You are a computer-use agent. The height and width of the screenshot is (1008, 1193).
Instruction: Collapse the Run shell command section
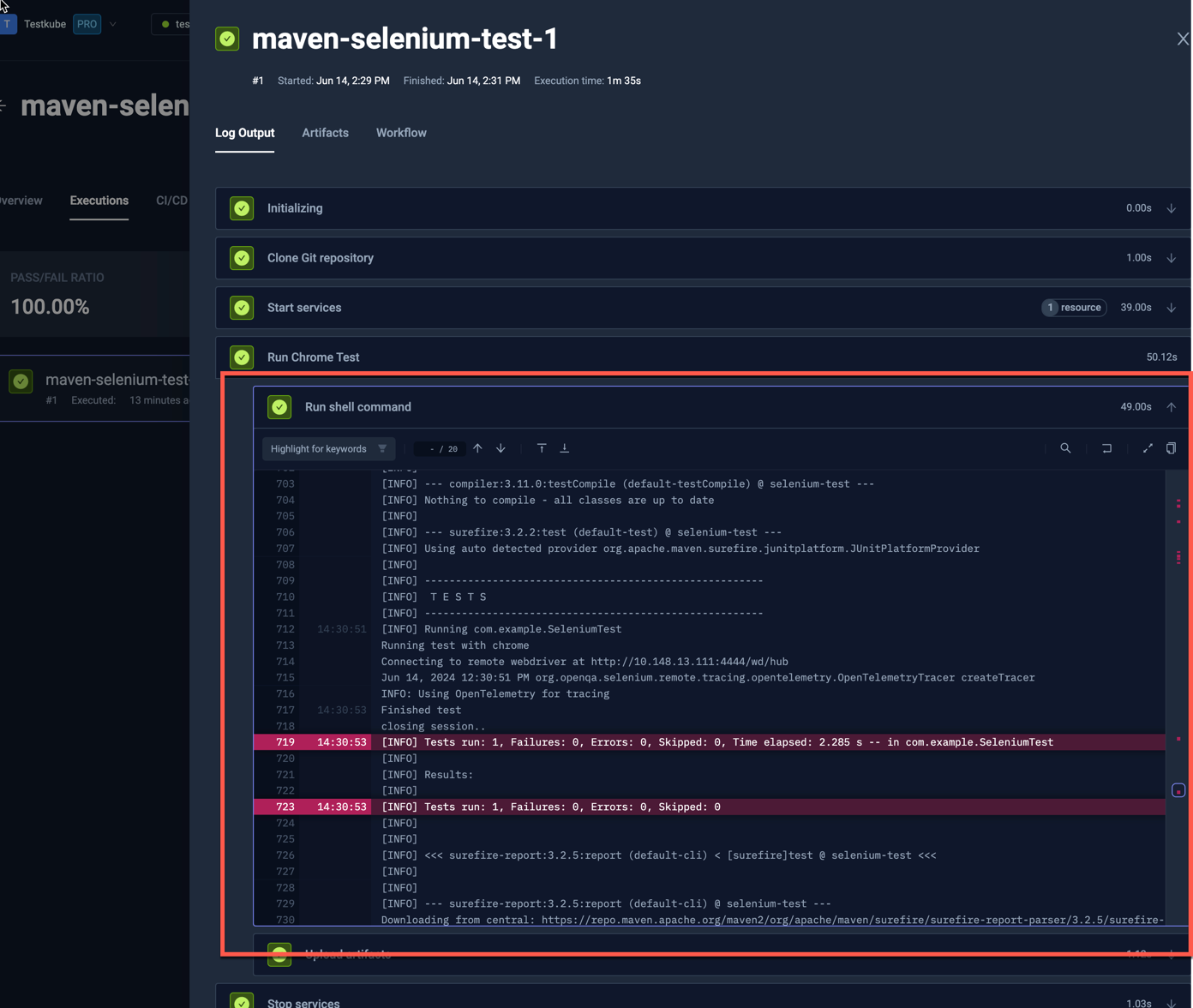click(1172, 406)
